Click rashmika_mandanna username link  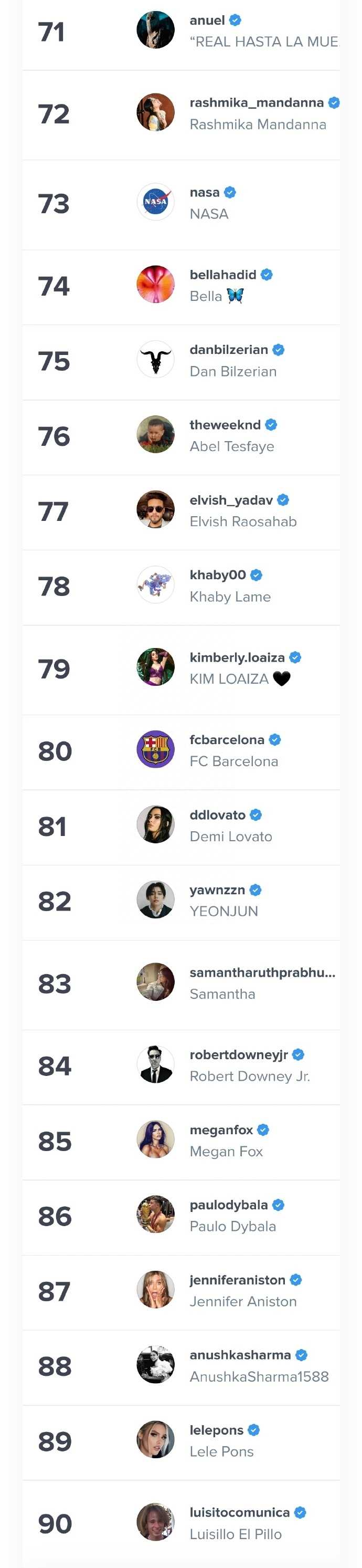[x=256, y=103]
